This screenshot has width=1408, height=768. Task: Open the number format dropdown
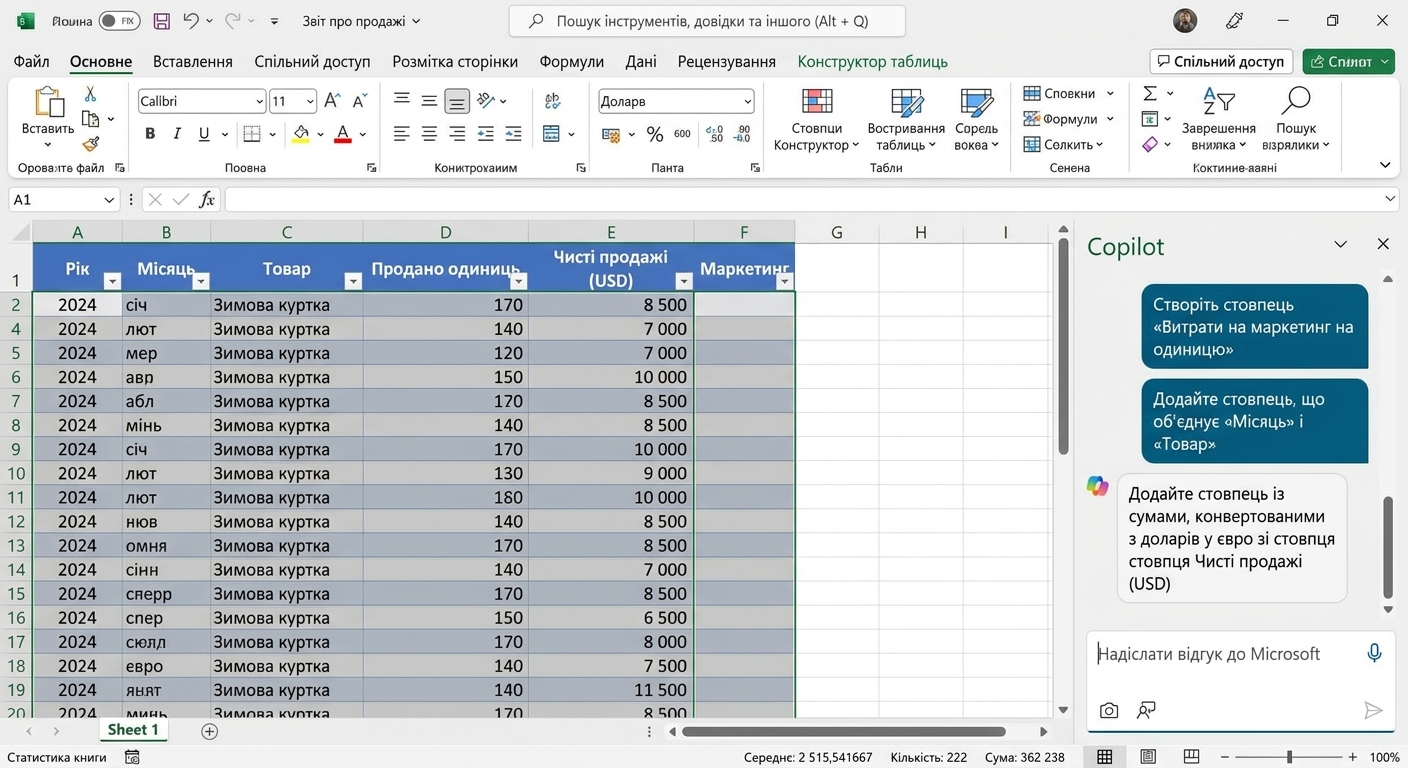[x=747, y=101]
